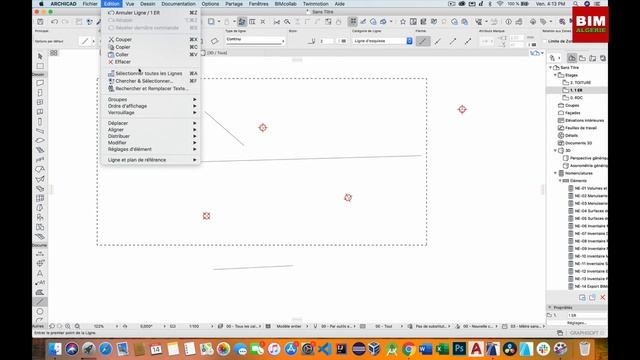Select the Arrow tool in the toolbox
Viewport: 640px width, 360px height.
point(40,56)
